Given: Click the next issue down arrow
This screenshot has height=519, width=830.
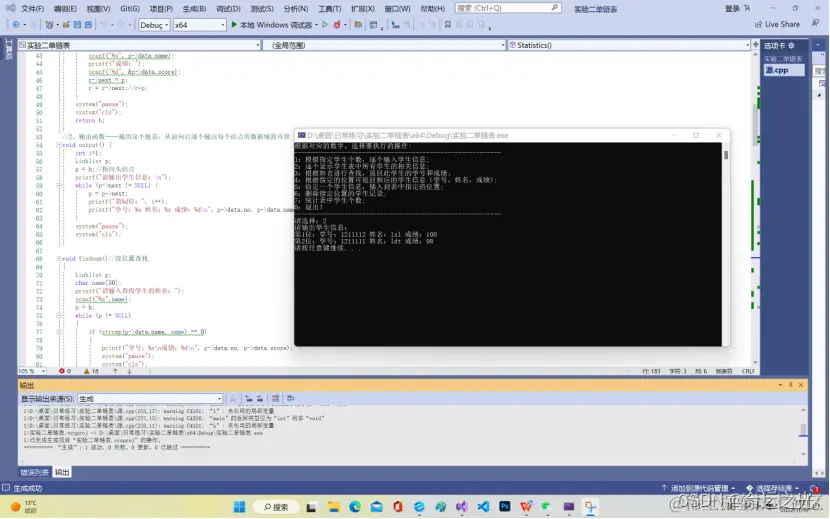Looking at the screenshot, I should pos(129,371).
